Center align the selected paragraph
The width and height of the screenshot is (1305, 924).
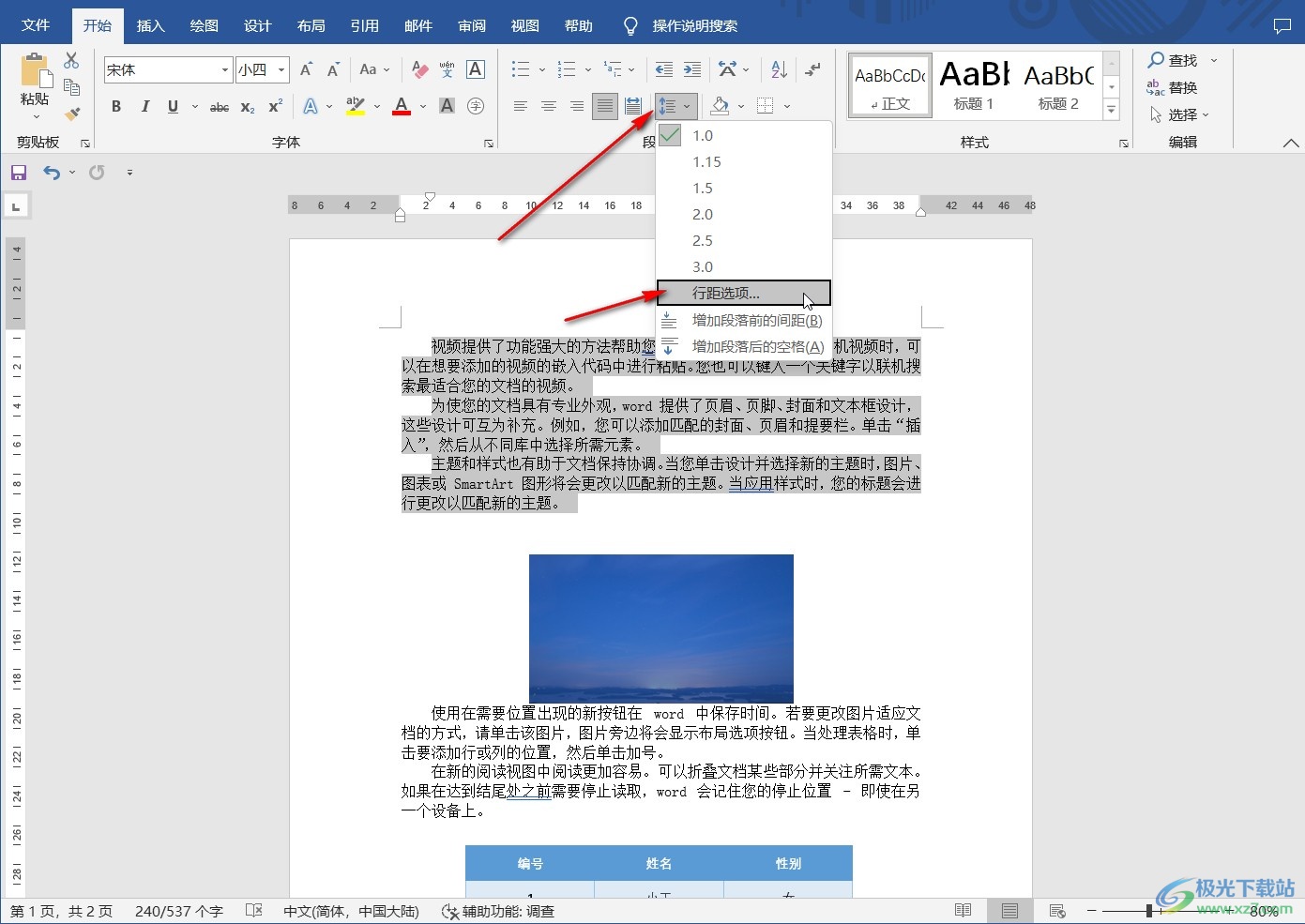(x=549, y=106)
